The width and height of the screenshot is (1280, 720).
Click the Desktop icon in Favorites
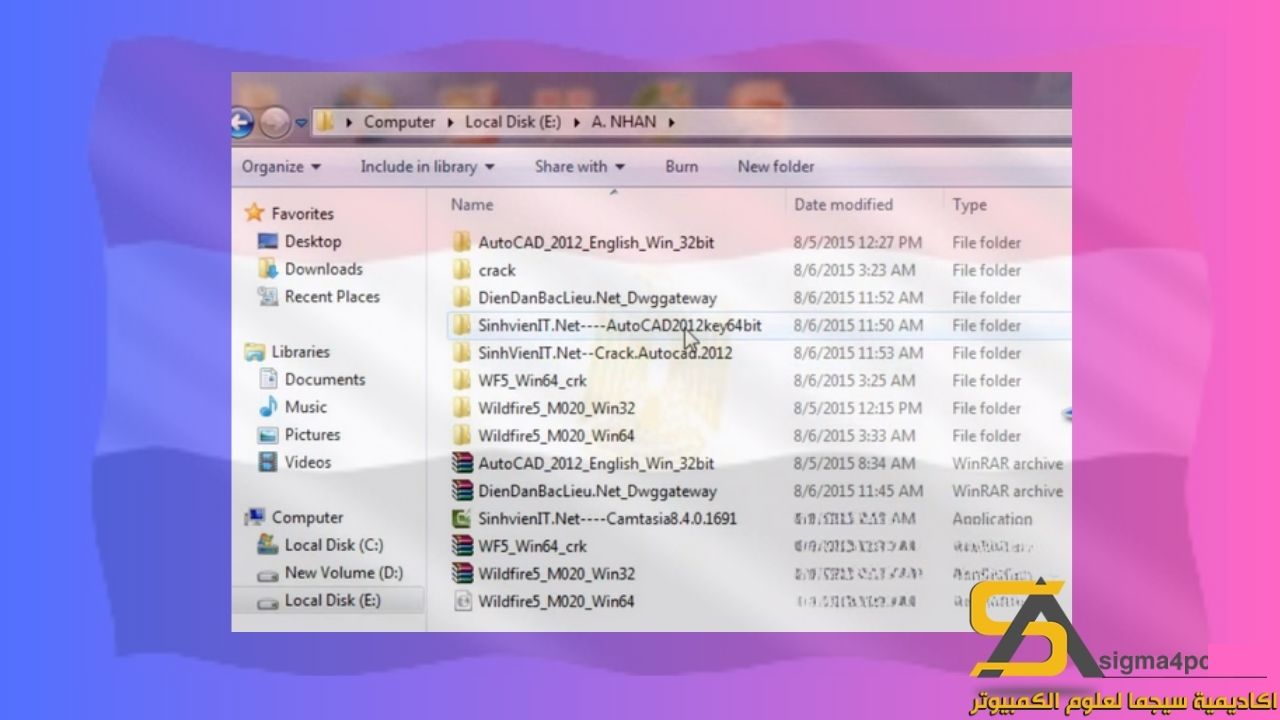(x=267, y=241)
